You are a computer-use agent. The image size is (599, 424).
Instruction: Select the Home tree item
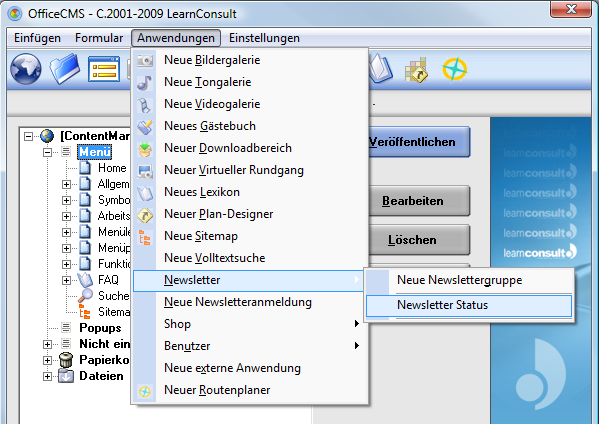point(112,168)
